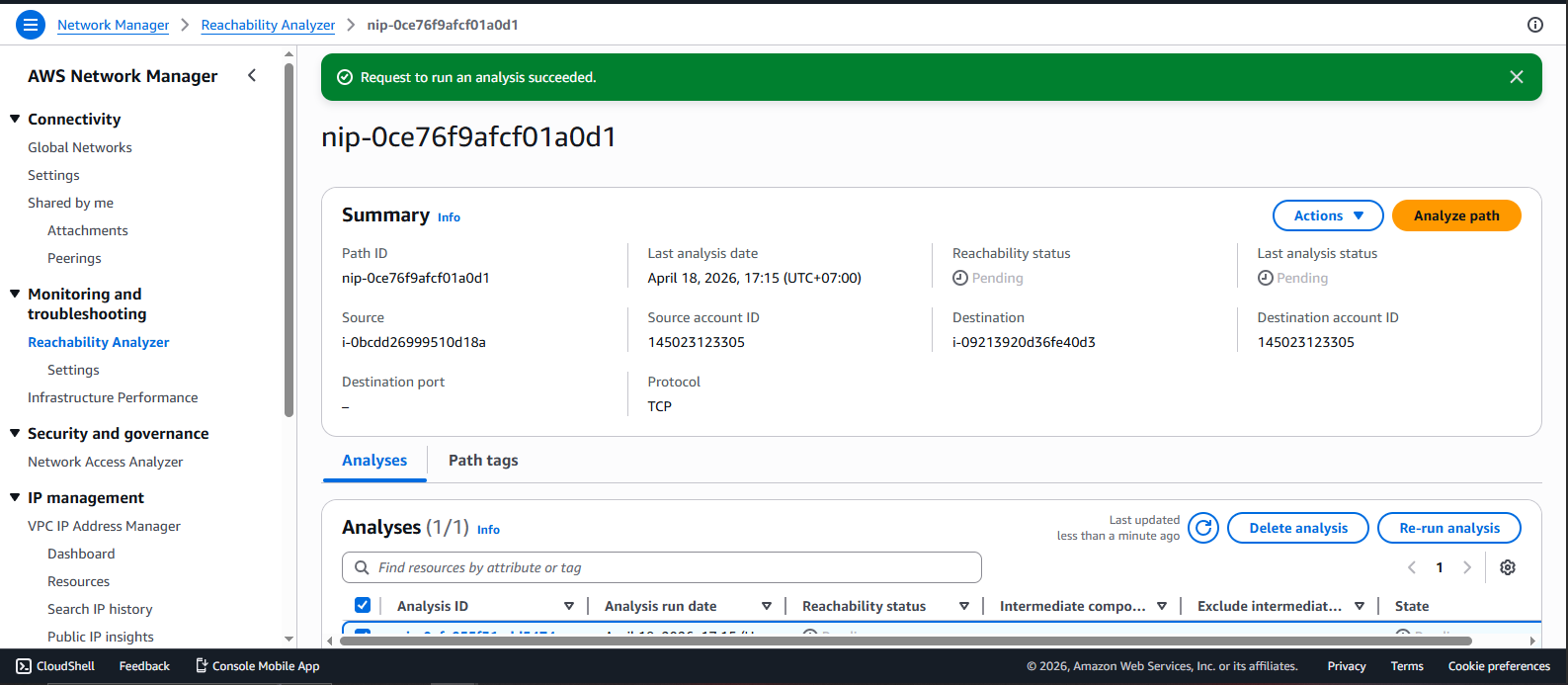Viewport: 1568px width, 685px height.
Task: Open Reachability Analyzer breadcrumb link
Action: (268, 25)
